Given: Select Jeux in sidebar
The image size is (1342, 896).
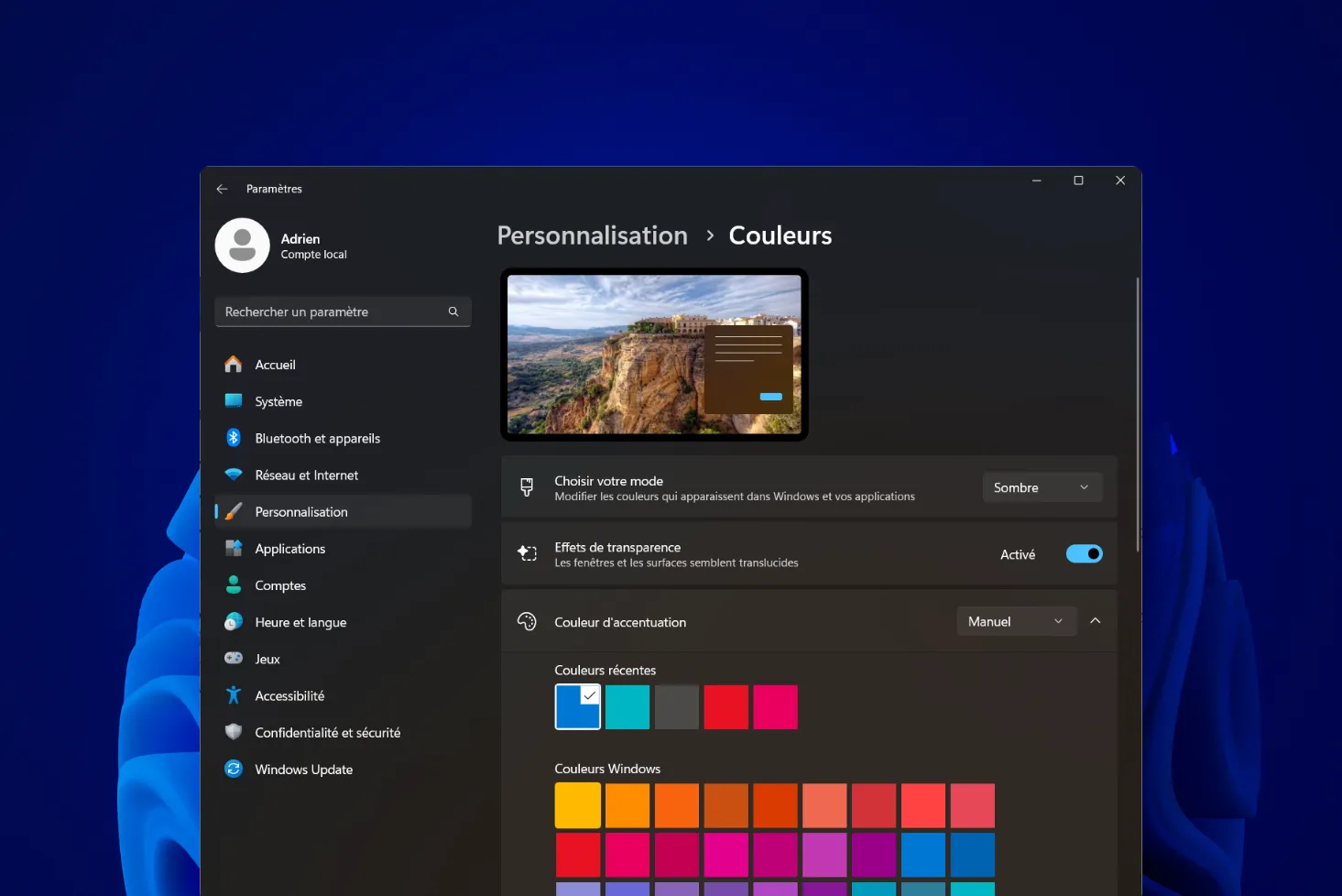Looking at the screenshot, I should pos(343,658).
